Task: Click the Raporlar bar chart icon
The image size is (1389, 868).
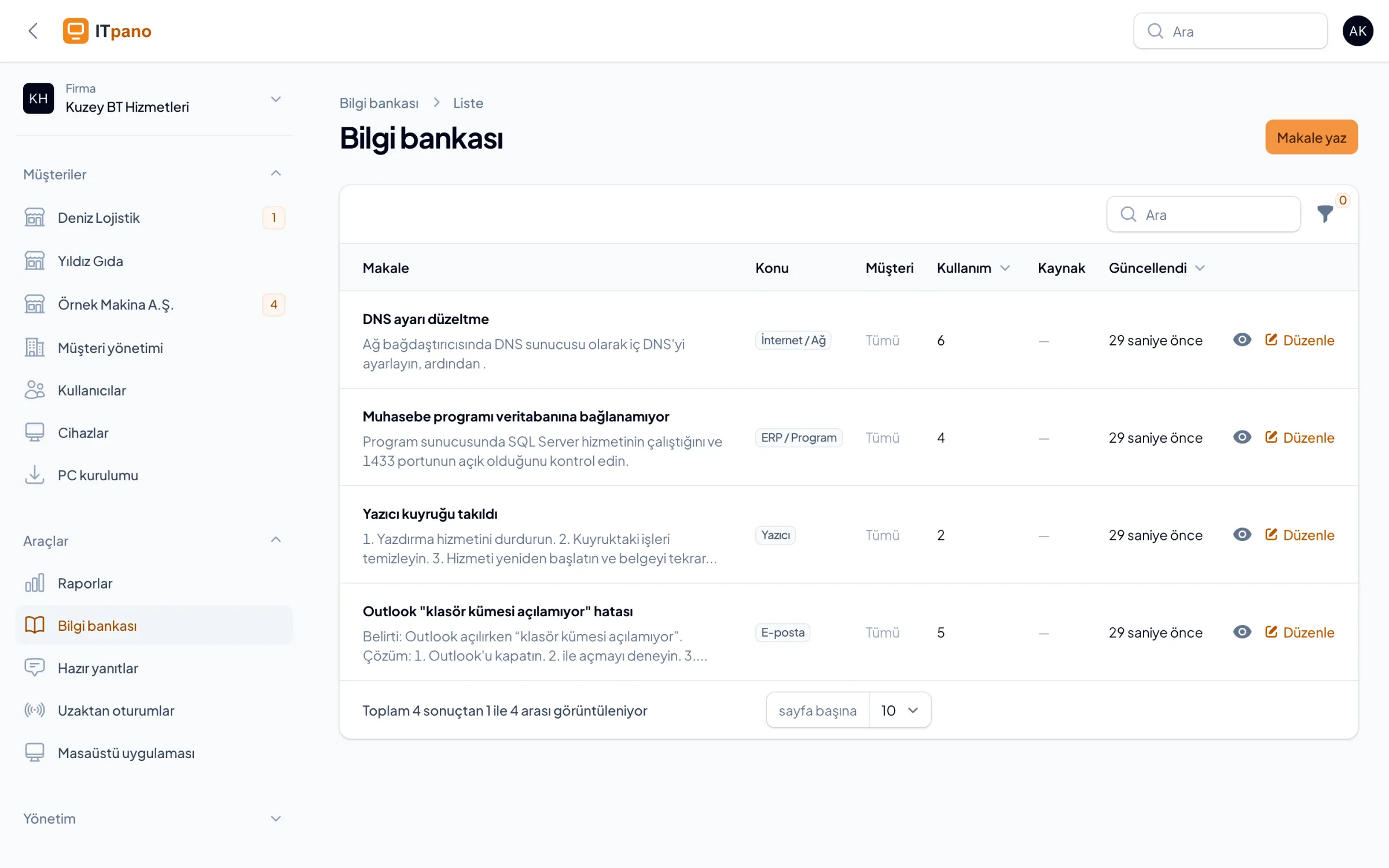Action: coord(35,583)
